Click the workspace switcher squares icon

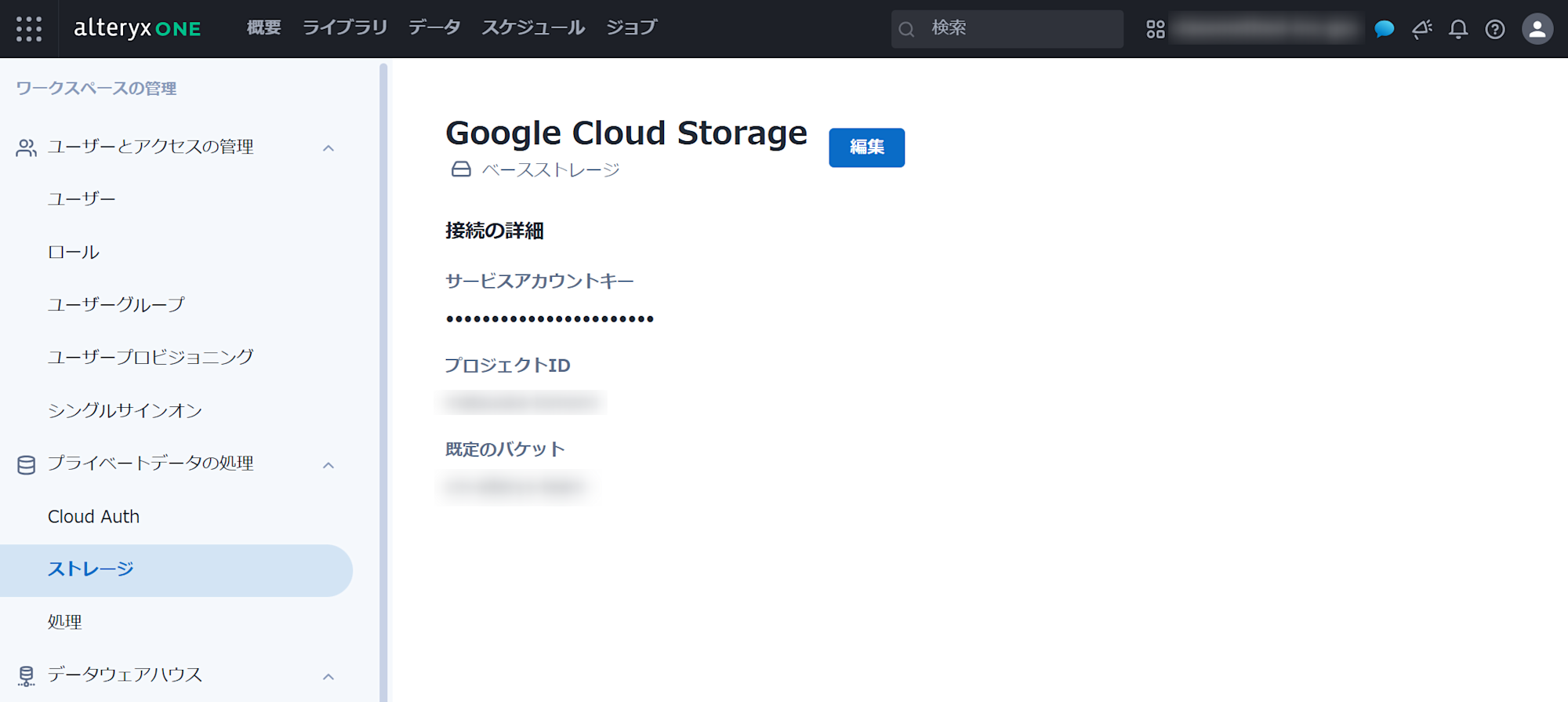(1156, 29)
